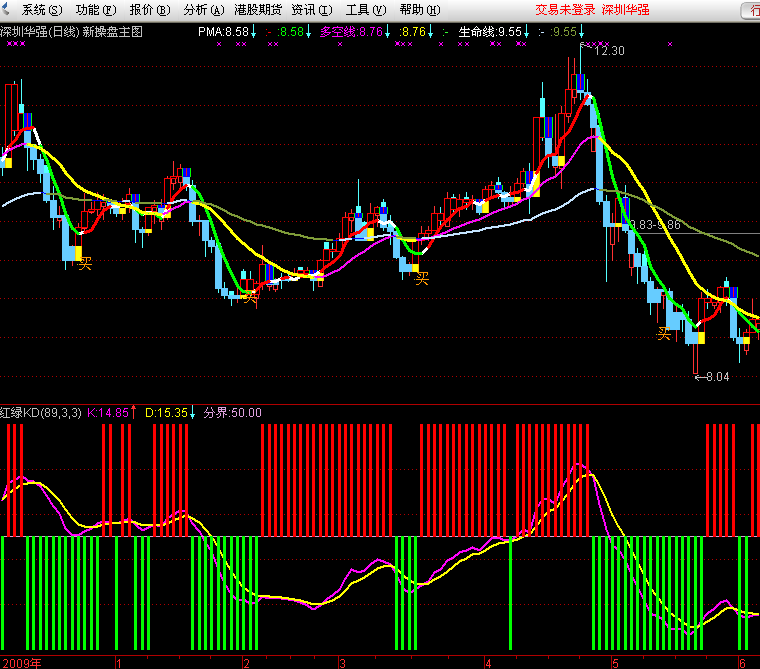Expand the 报价 menu

[149, 10]
